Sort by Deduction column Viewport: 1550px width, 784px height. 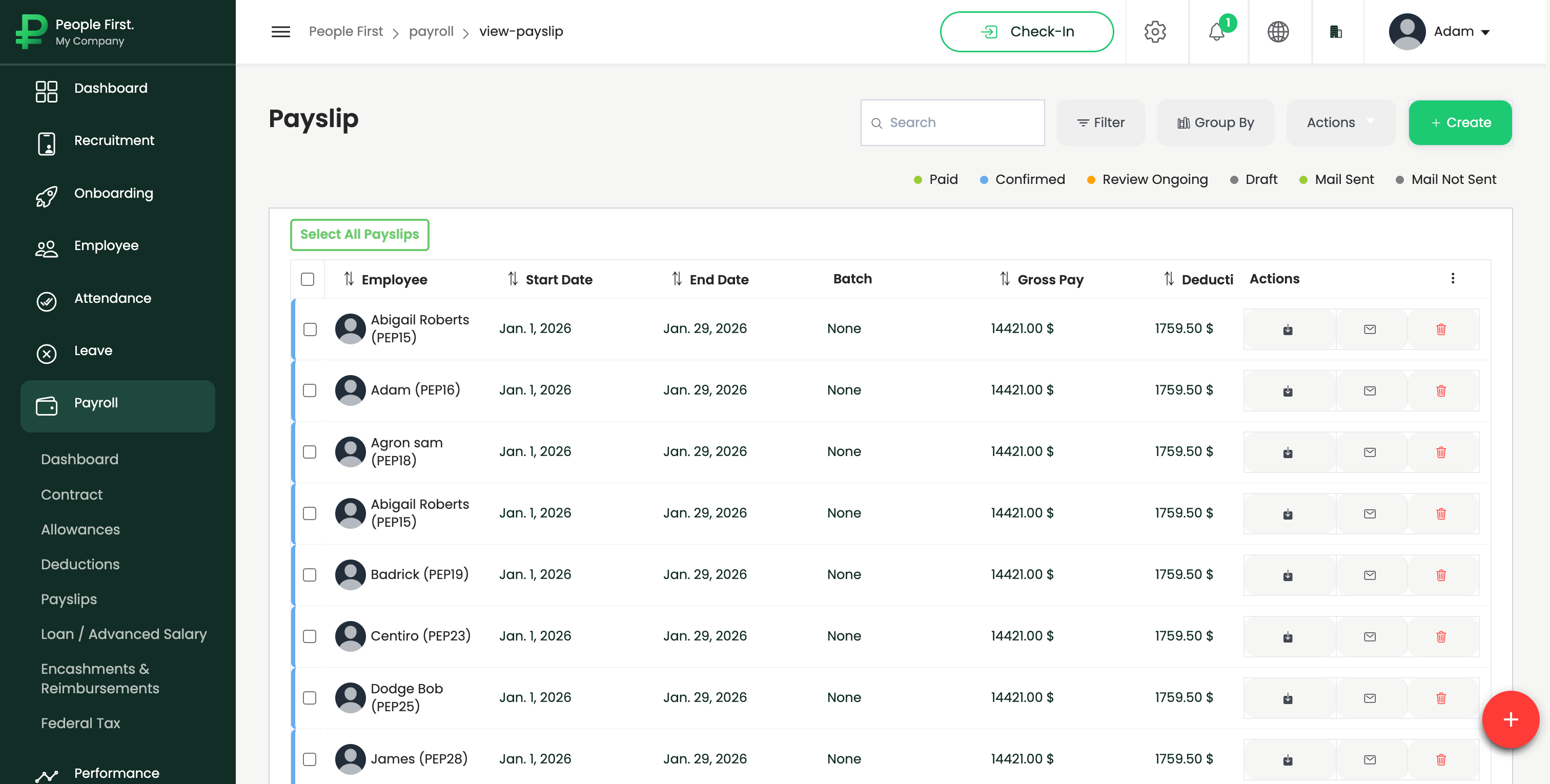tap(1169, 279)
